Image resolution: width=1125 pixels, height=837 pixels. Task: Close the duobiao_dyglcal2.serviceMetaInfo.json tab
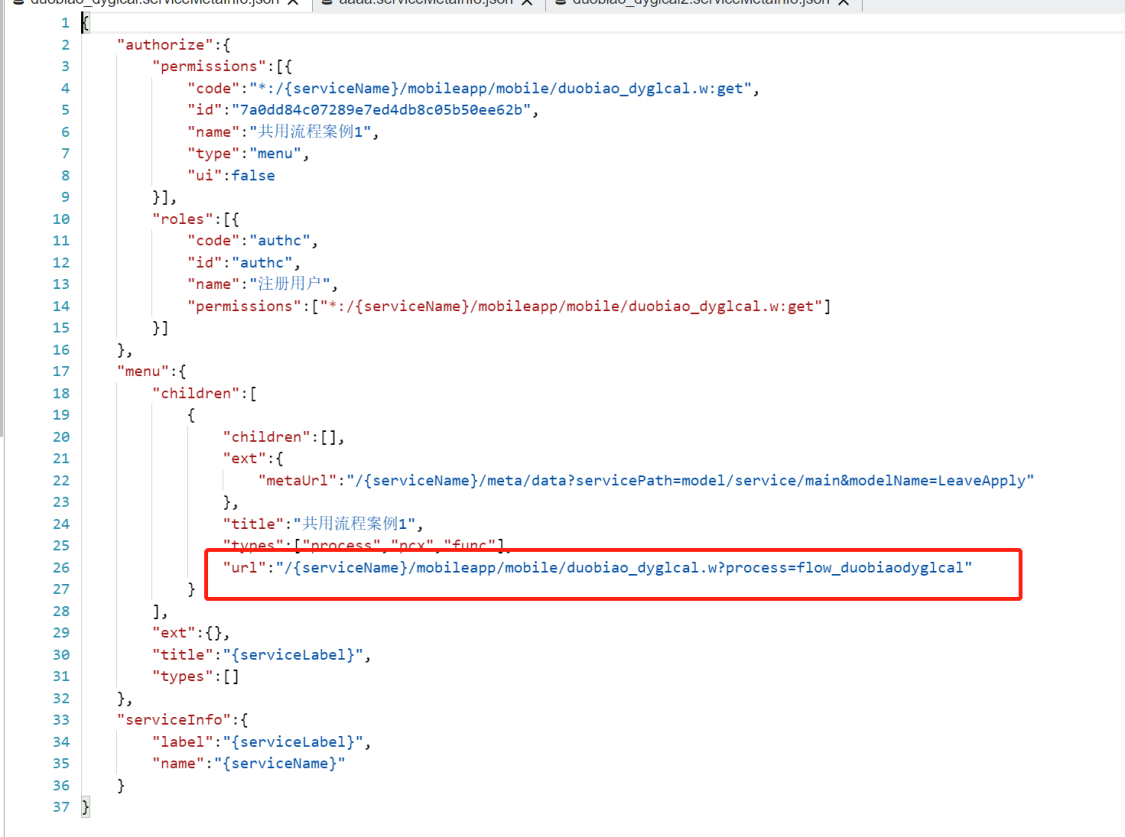[844, 4]
